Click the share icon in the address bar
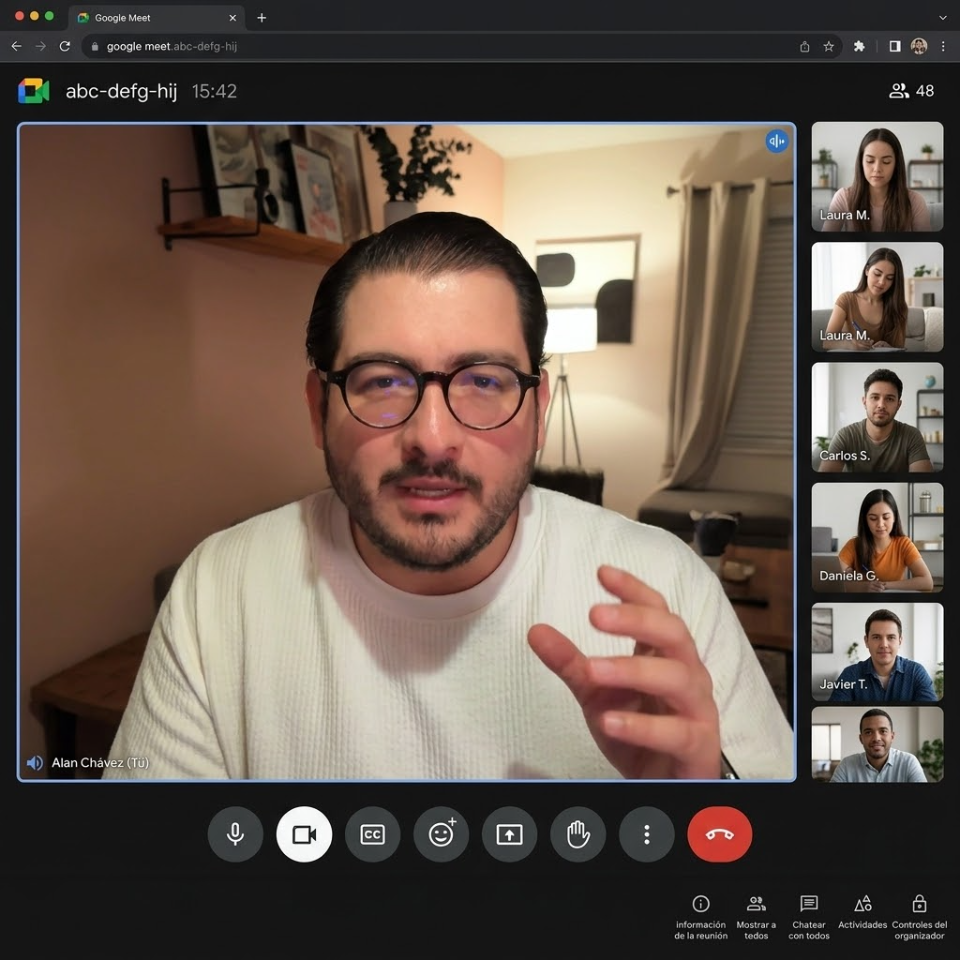 pyautogui.click(x=804, y=47)
